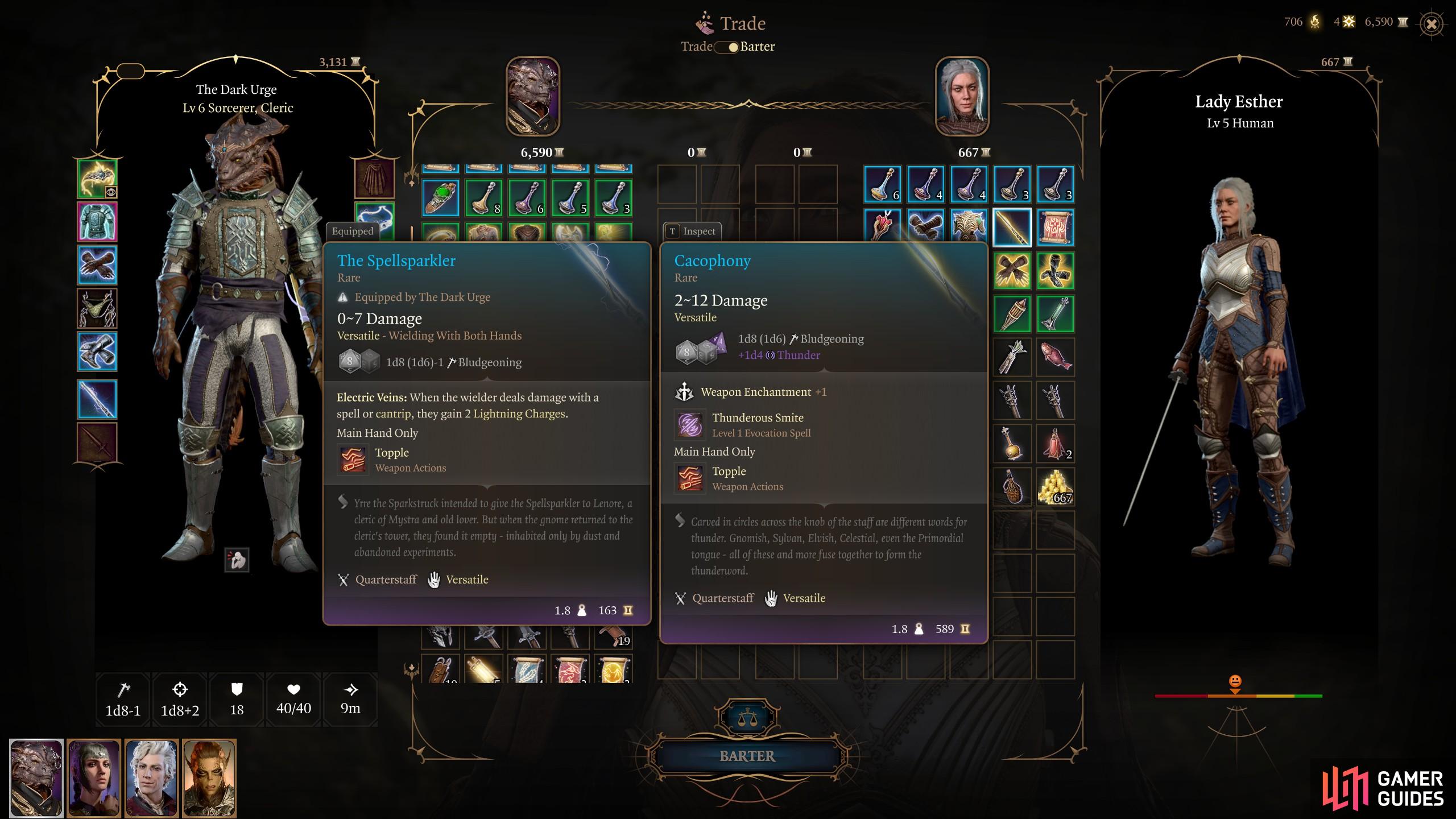Select the gold coin pile with 667
1456x819 pixels.
(x=1056, y=487)
